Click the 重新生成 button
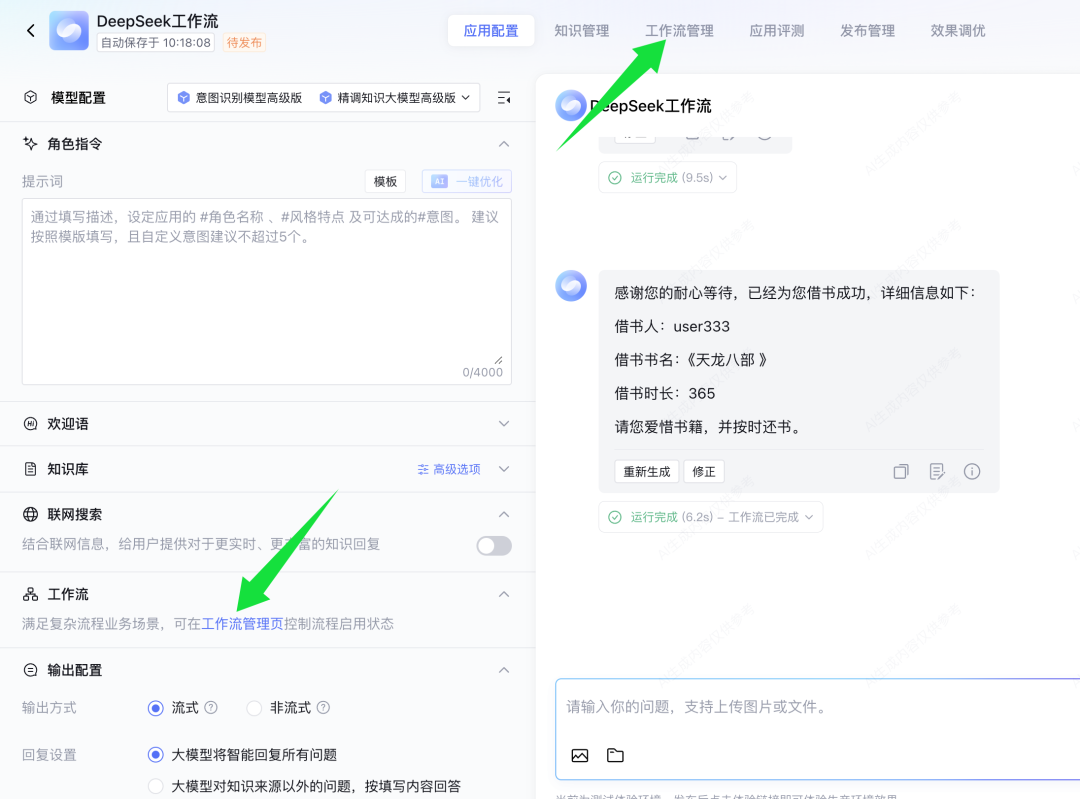 click(x=647, y=472)
